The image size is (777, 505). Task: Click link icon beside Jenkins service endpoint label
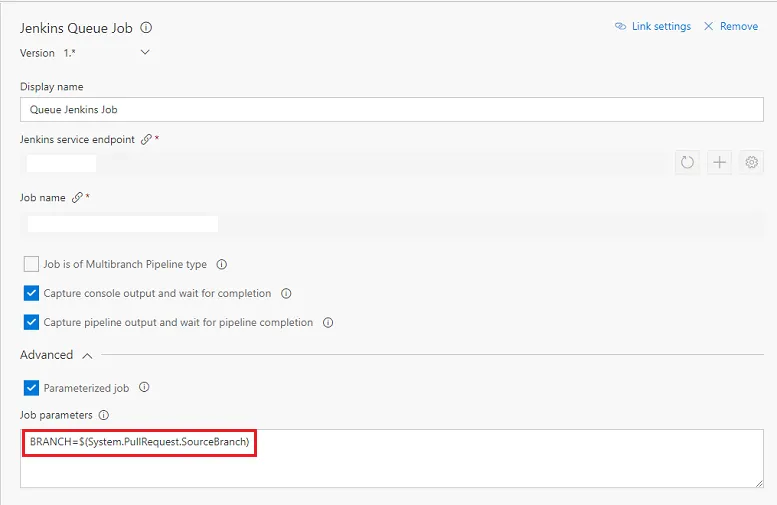point(146,139)
